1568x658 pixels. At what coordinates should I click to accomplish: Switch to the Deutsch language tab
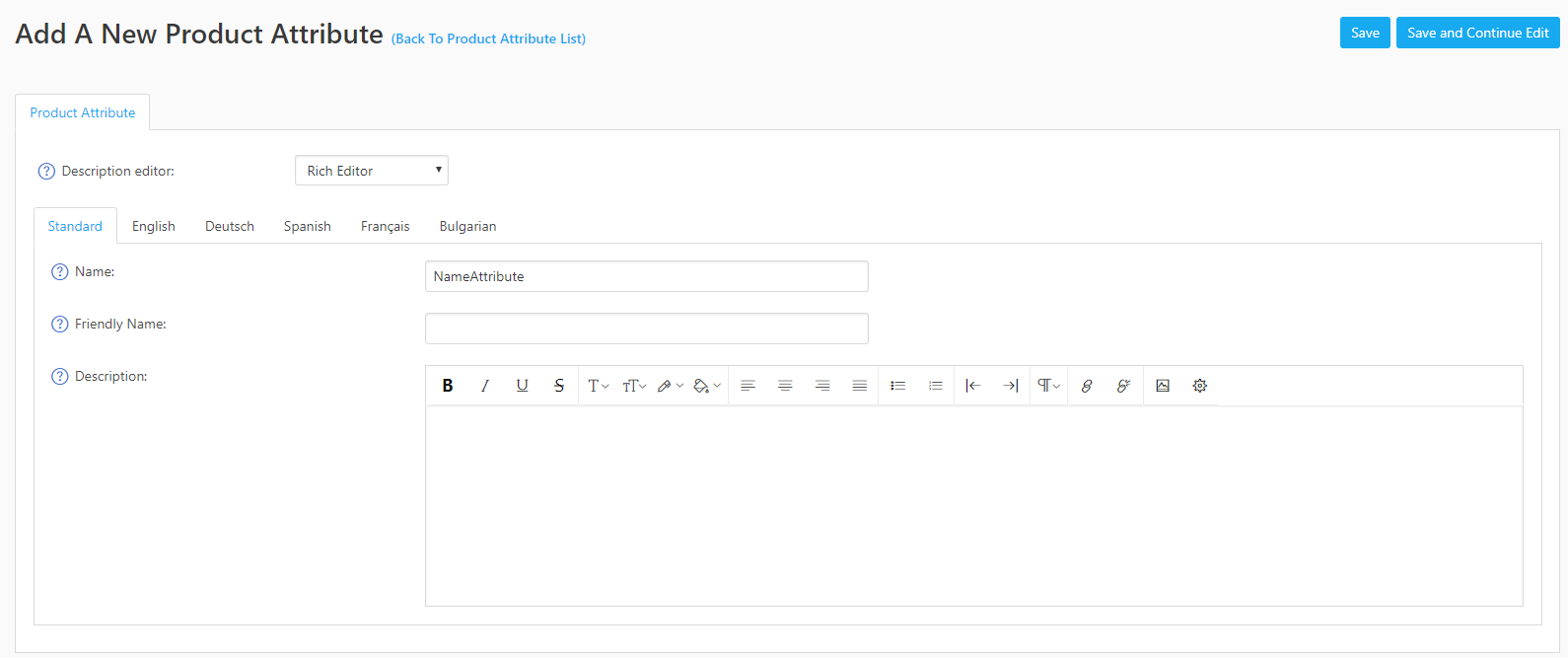click(230, 227)
